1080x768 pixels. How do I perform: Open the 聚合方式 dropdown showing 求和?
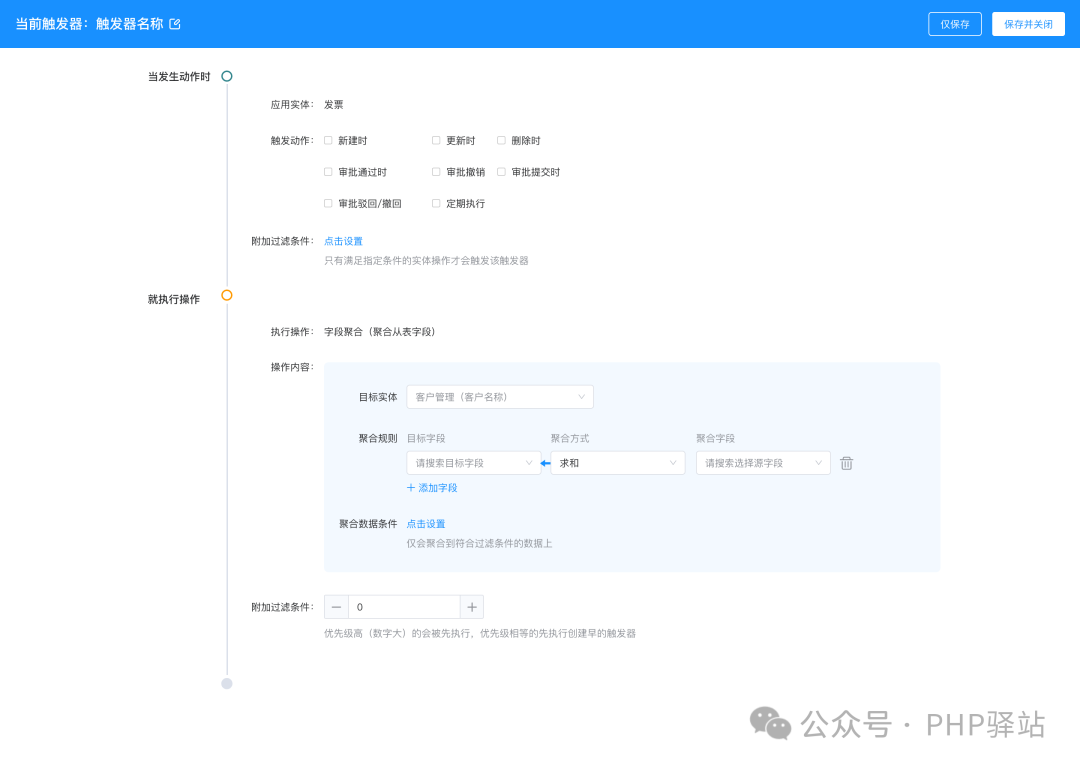pos(618,464)
